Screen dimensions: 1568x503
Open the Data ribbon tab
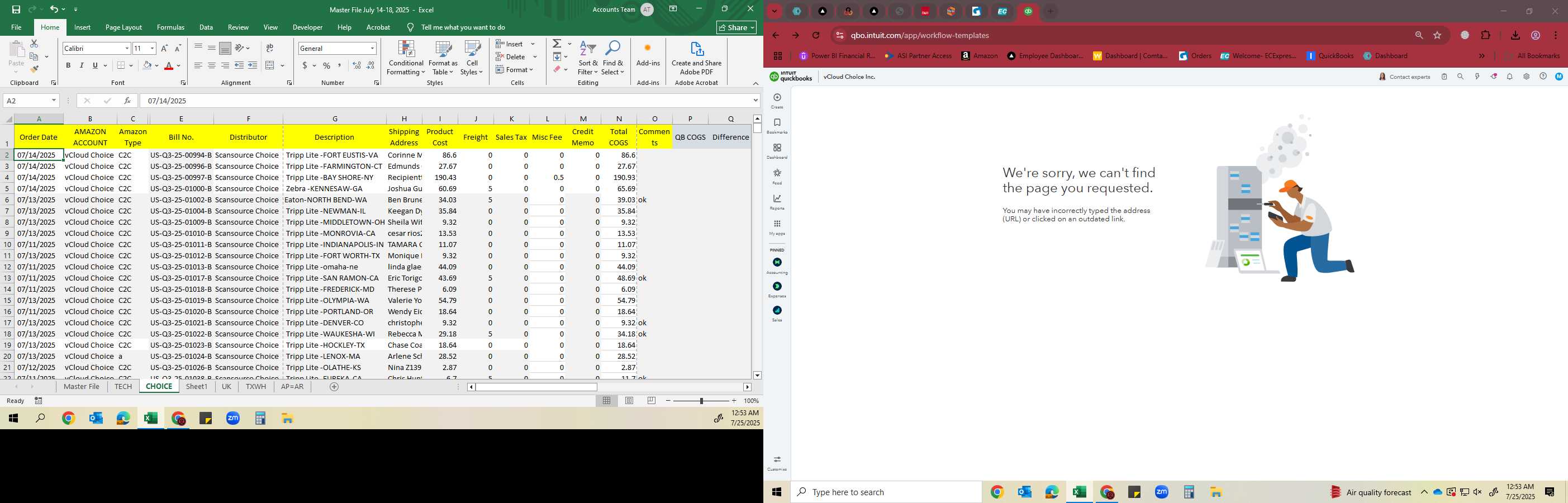[206, 27]
